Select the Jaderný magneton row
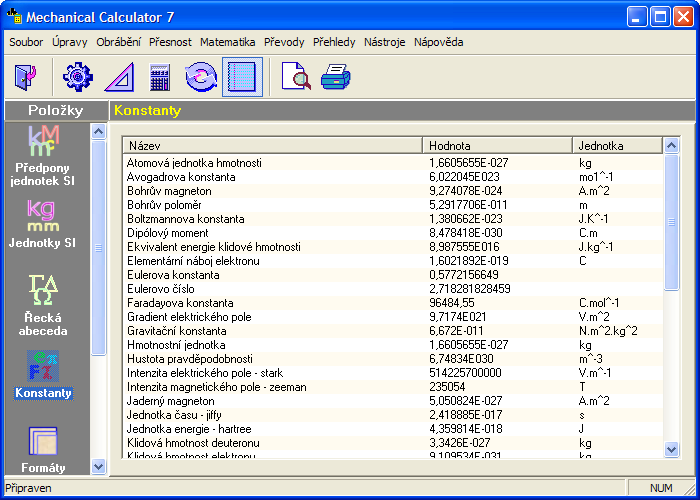Screen dimensions: 700x500 click(x=393, y=401)
